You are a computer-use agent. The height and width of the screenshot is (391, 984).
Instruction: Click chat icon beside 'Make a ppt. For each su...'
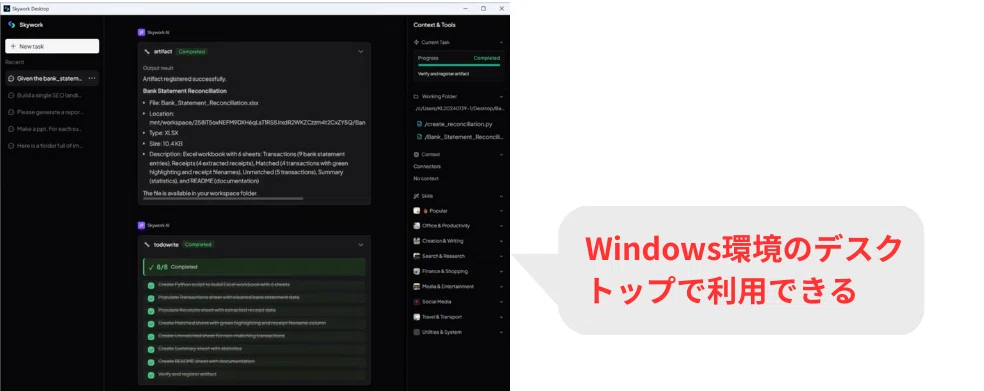pyautogui.click(x=11, y=129)
